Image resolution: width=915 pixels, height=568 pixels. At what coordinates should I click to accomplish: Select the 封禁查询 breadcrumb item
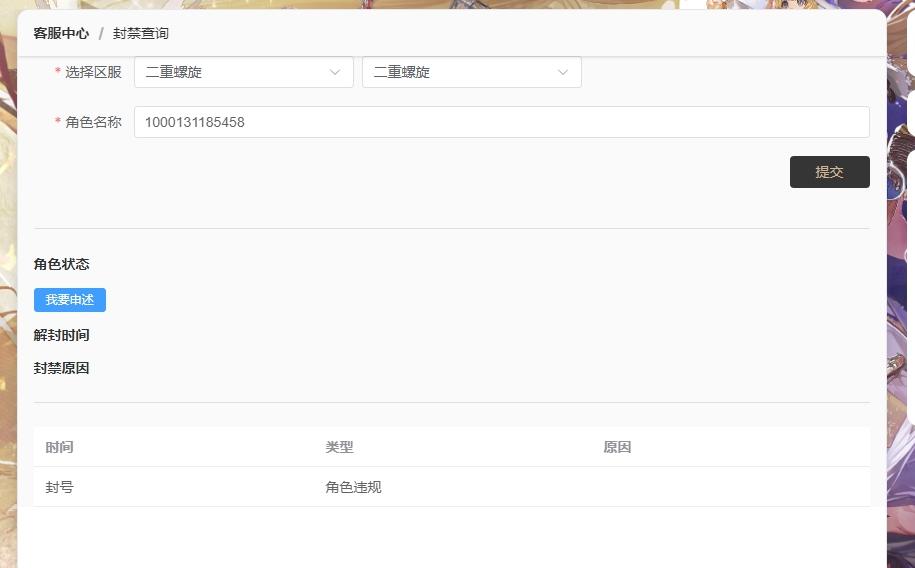coord(141,34)
